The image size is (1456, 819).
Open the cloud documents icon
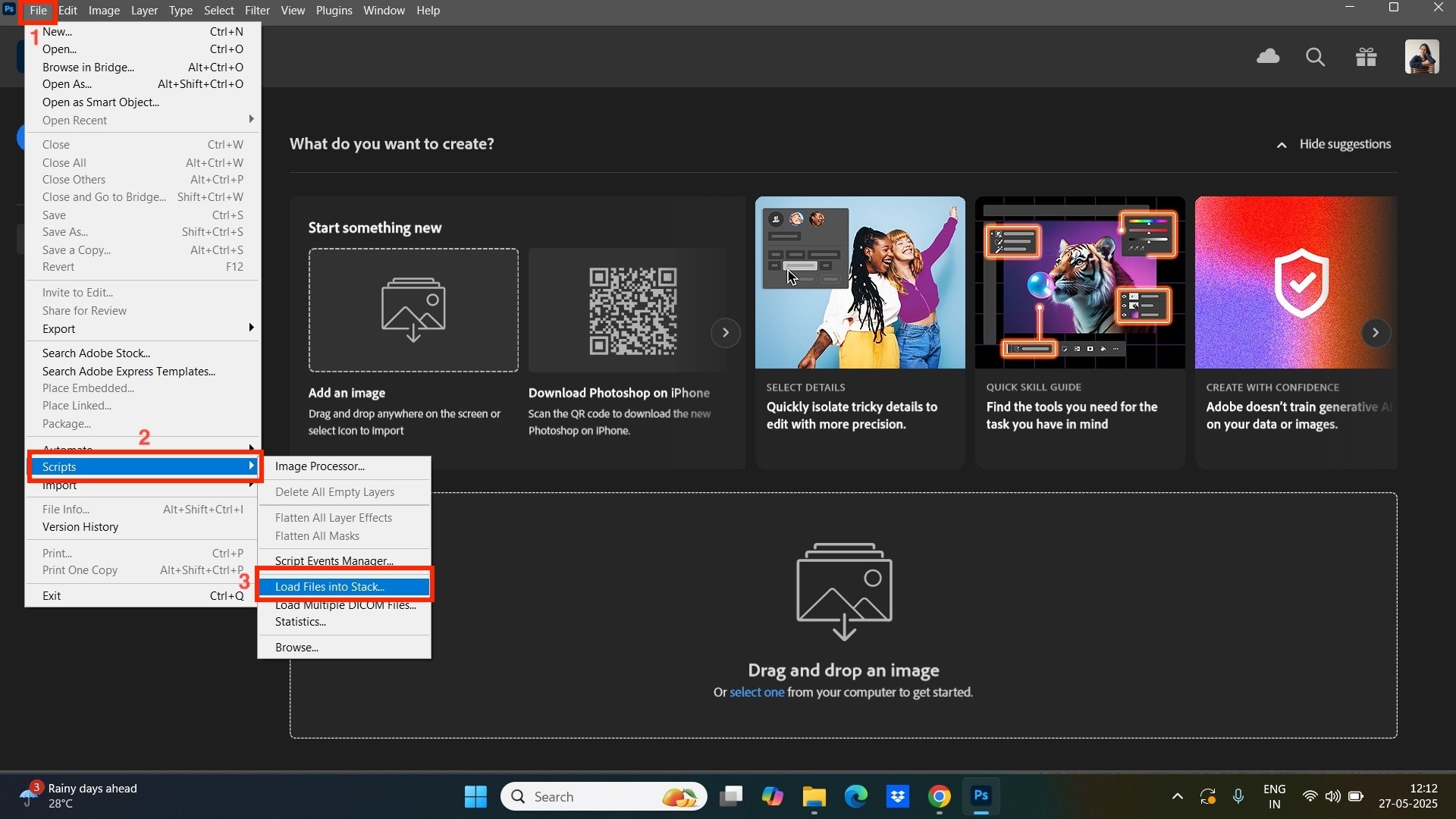[1268, 57]
